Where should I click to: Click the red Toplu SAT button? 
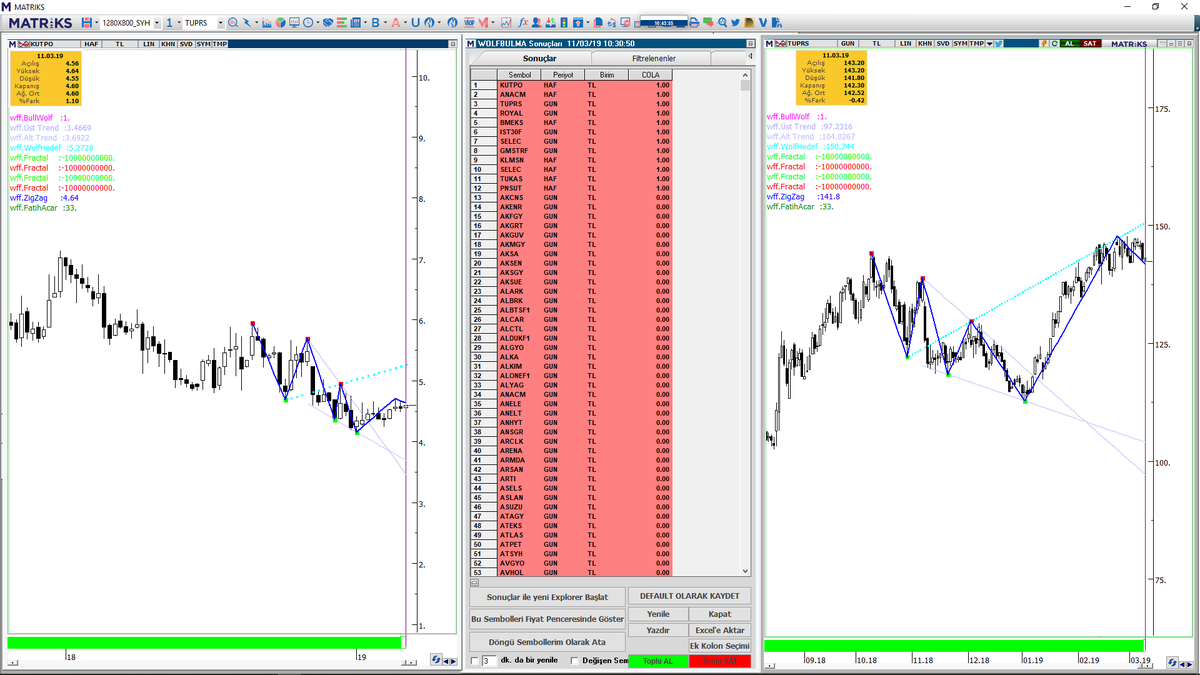tap(720, 661)
